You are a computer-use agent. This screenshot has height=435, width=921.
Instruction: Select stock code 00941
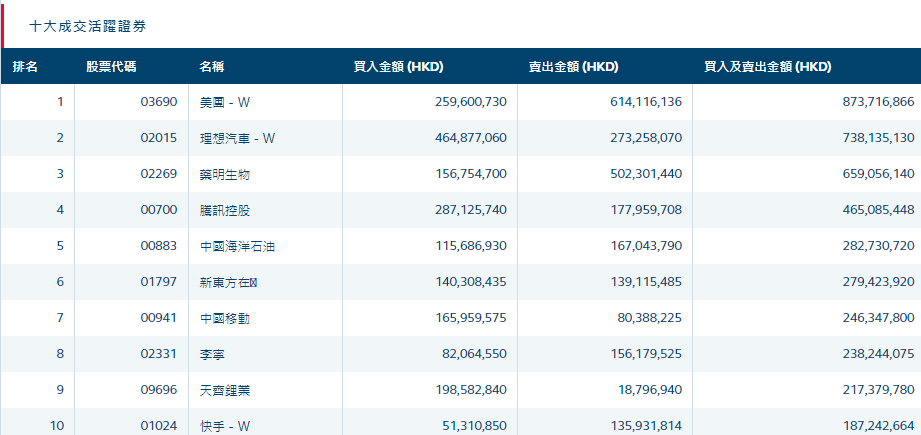pyautogui.click(x=159, y=318)
